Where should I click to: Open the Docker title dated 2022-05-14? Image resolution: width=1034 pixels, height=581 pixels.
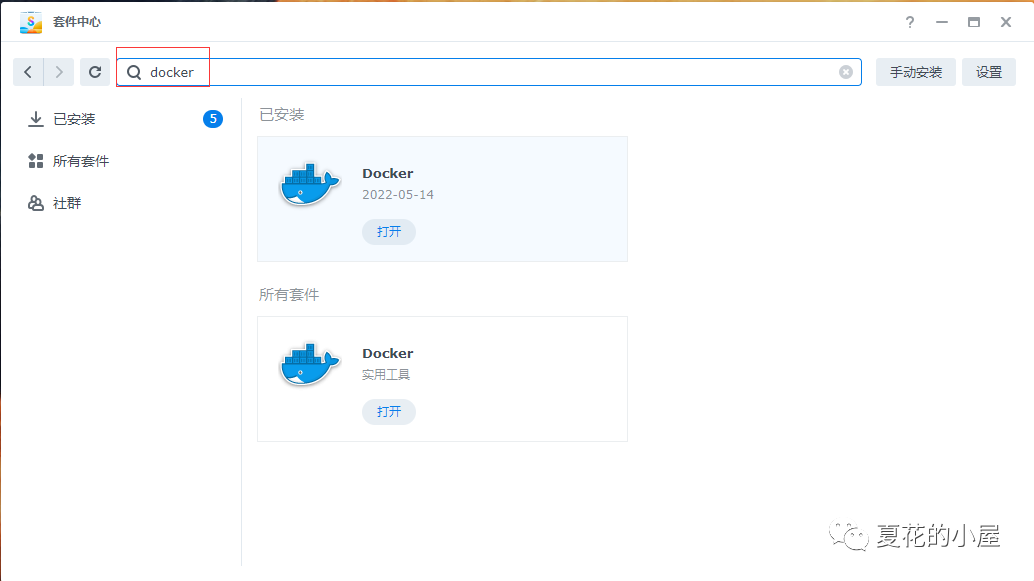coord(388,173)
